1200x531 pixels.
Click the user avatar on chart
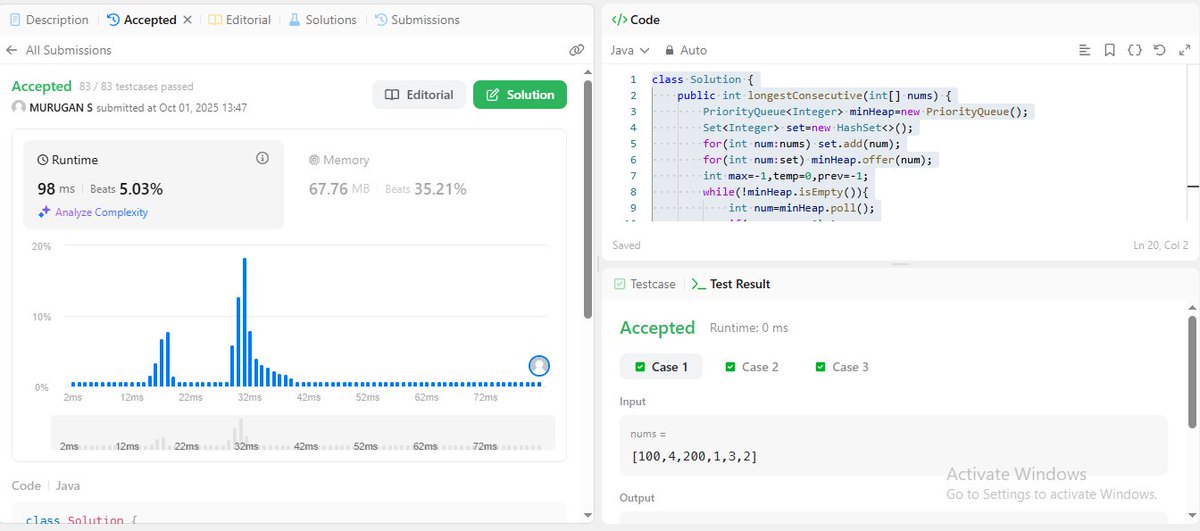tap(539, 366)
